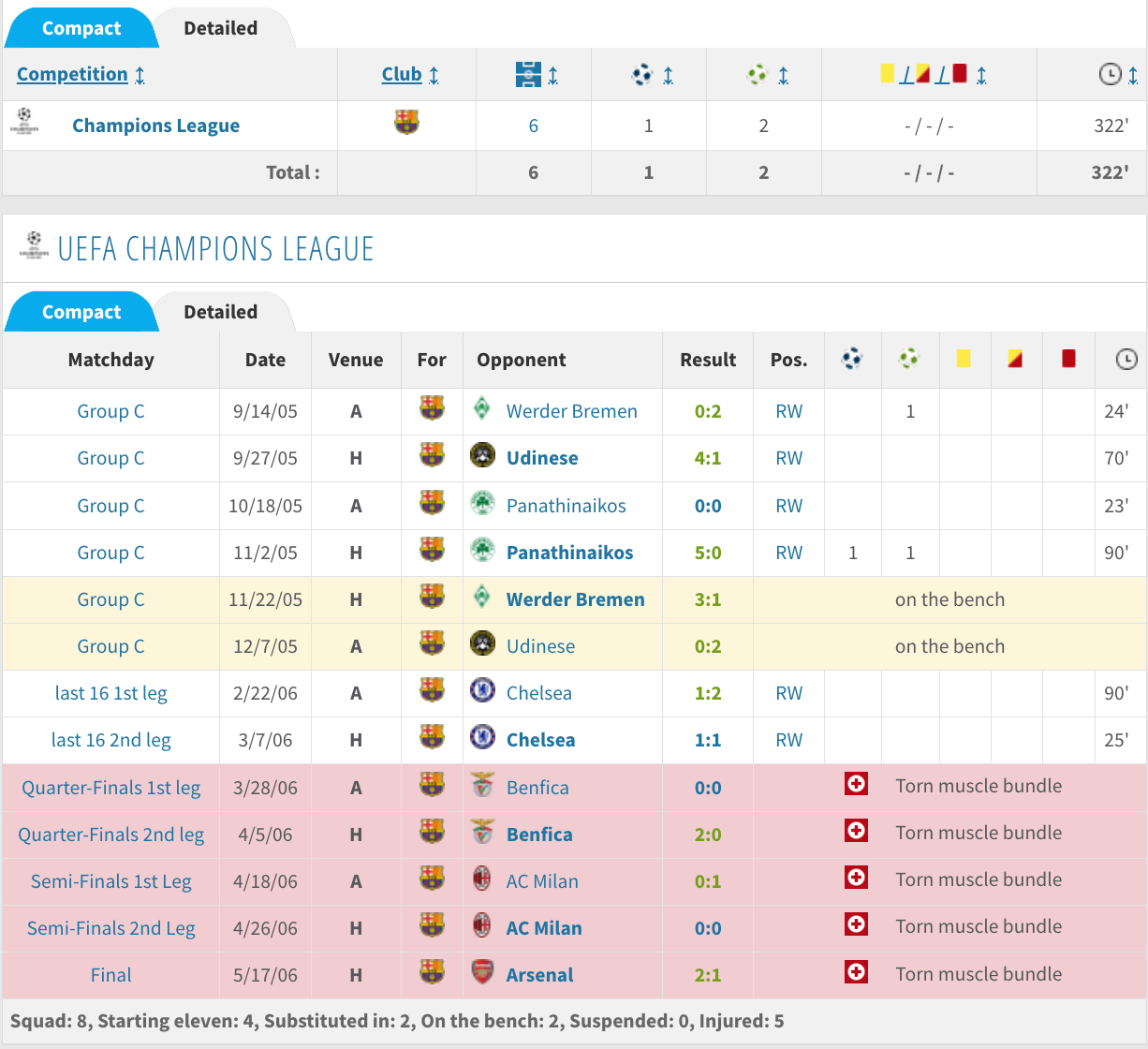The image size is (1148, 1049).
Task: Click the yellow card icon in the match table header
Action: coord(964,358)
